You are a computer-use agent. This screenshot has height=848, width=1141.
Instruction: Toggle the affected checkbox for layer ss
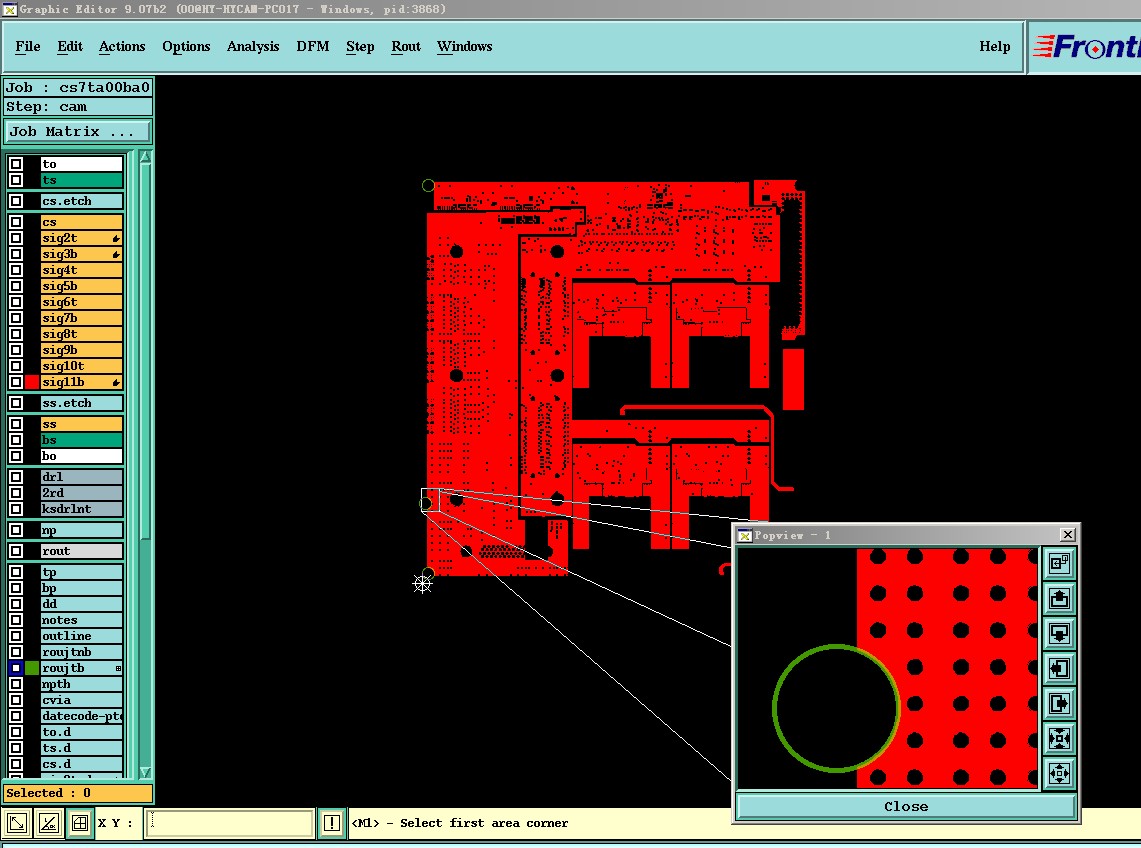16,424
